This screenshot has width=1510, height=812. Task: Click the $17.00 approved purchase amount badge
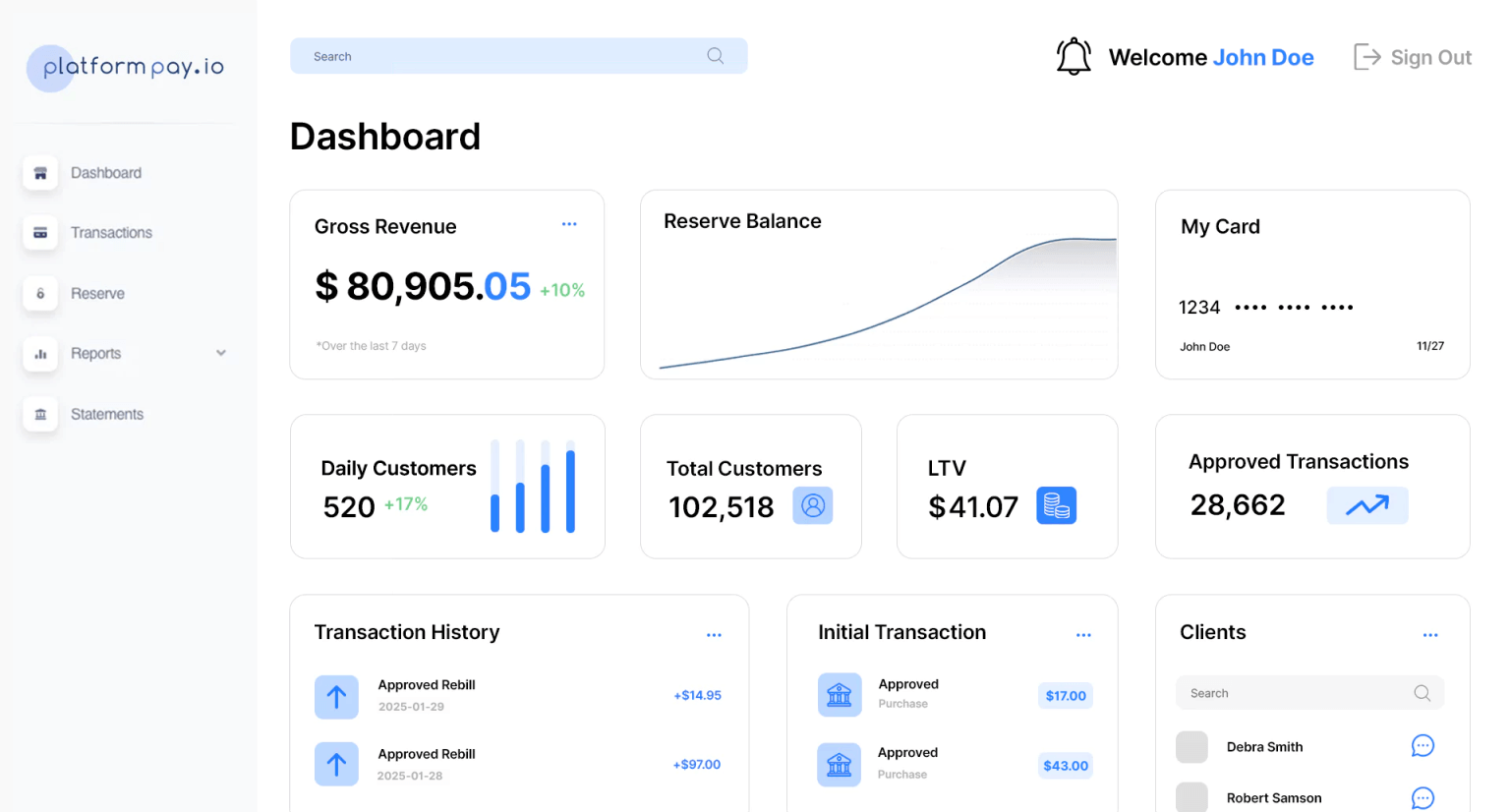click(1066, 696)
